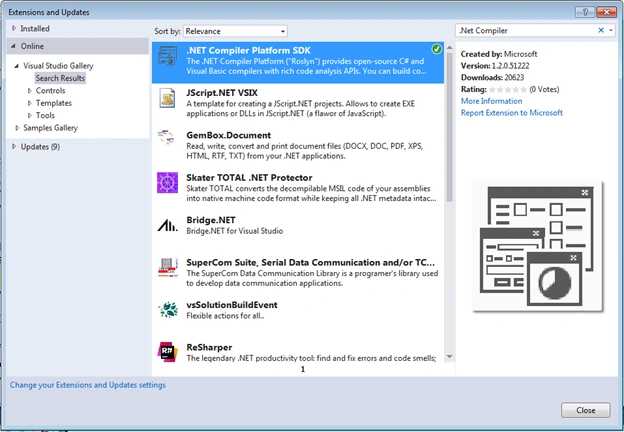624x432 pixels.
Task: Click the .NET Compiler Platform SDK title
Action: click(x=248, y=50)
